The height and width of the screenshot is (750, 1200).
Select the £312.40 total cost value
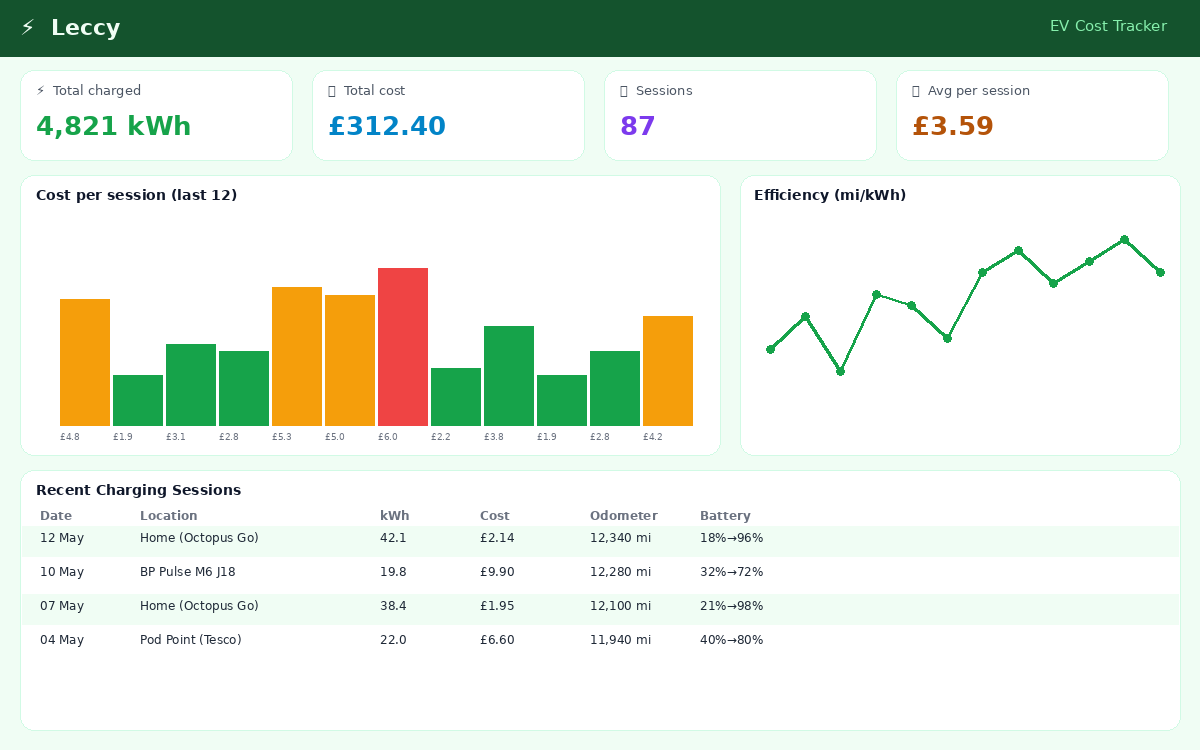pos(387,127)
